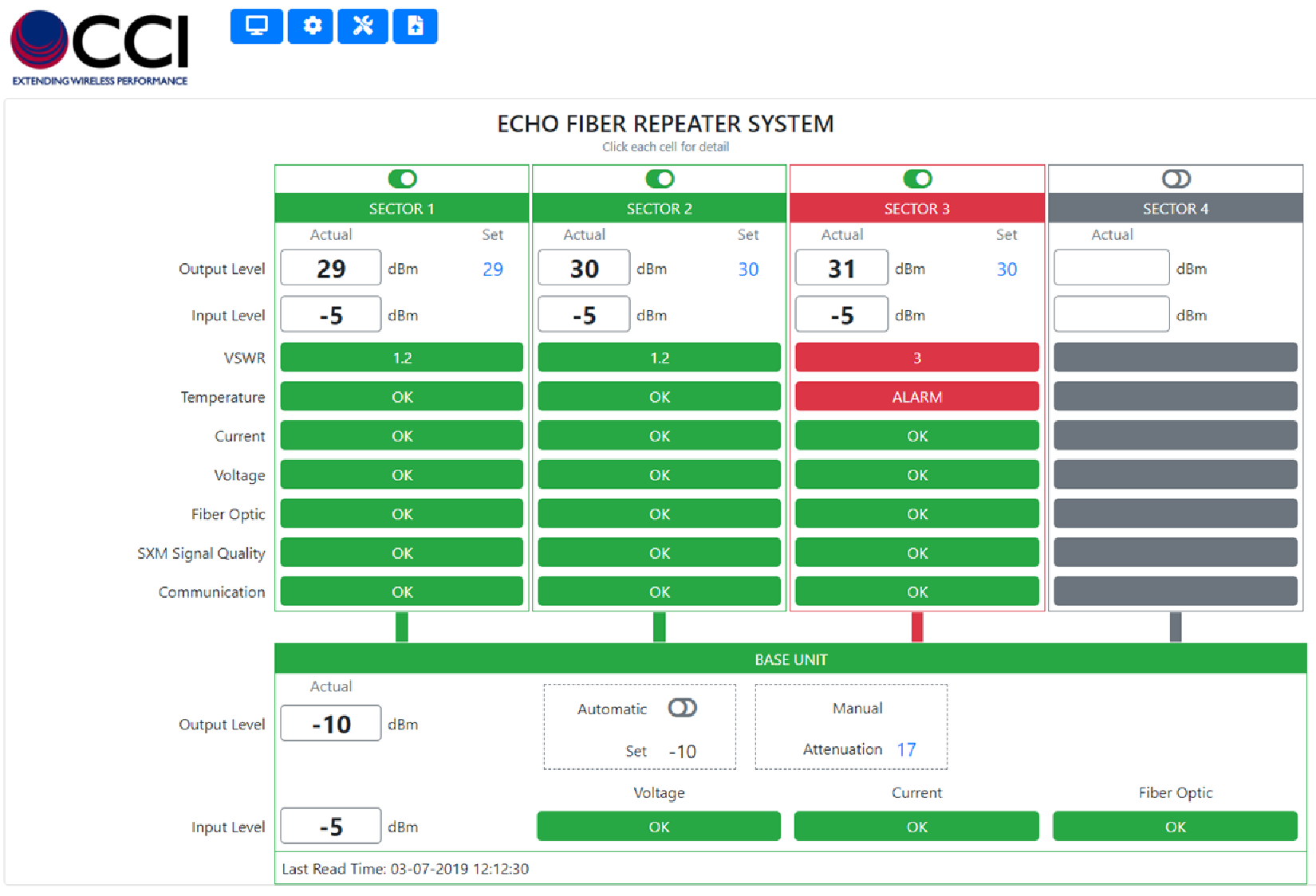
Task: Click Sector 4 empty input level field
Action: [x=1112, y=314]
